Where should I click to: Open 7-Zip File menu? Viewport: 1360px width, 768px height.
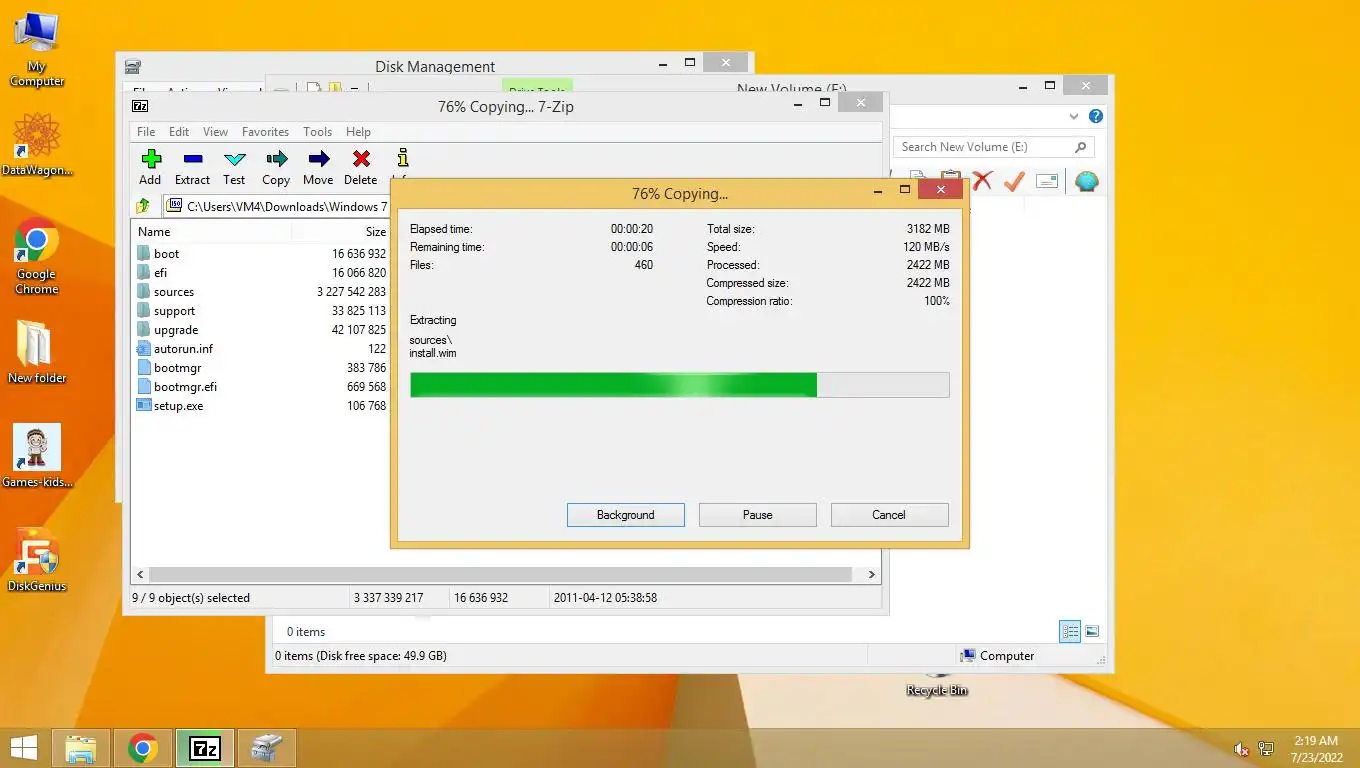(x=146, y=132)
